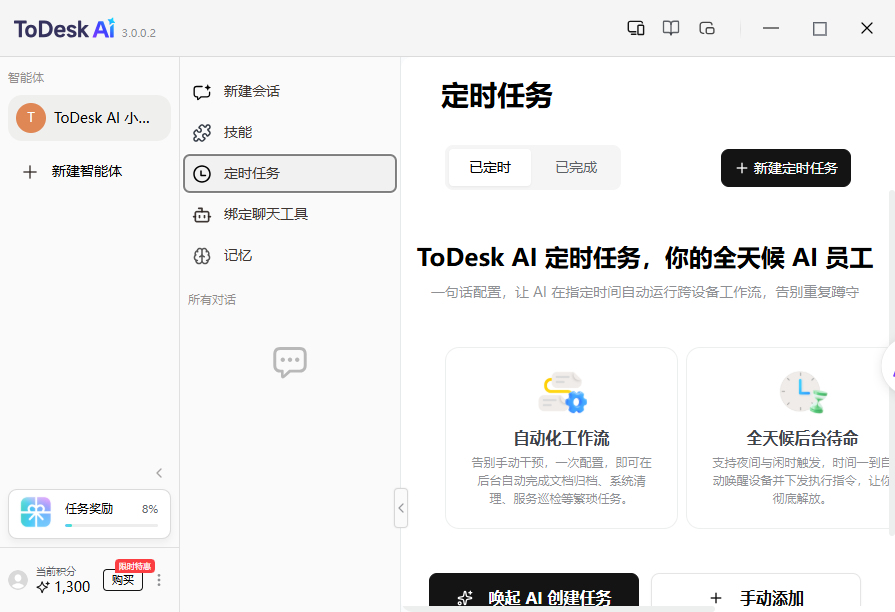
Task: Click the puzzle piece skills icon
Action: pos(202,132)
